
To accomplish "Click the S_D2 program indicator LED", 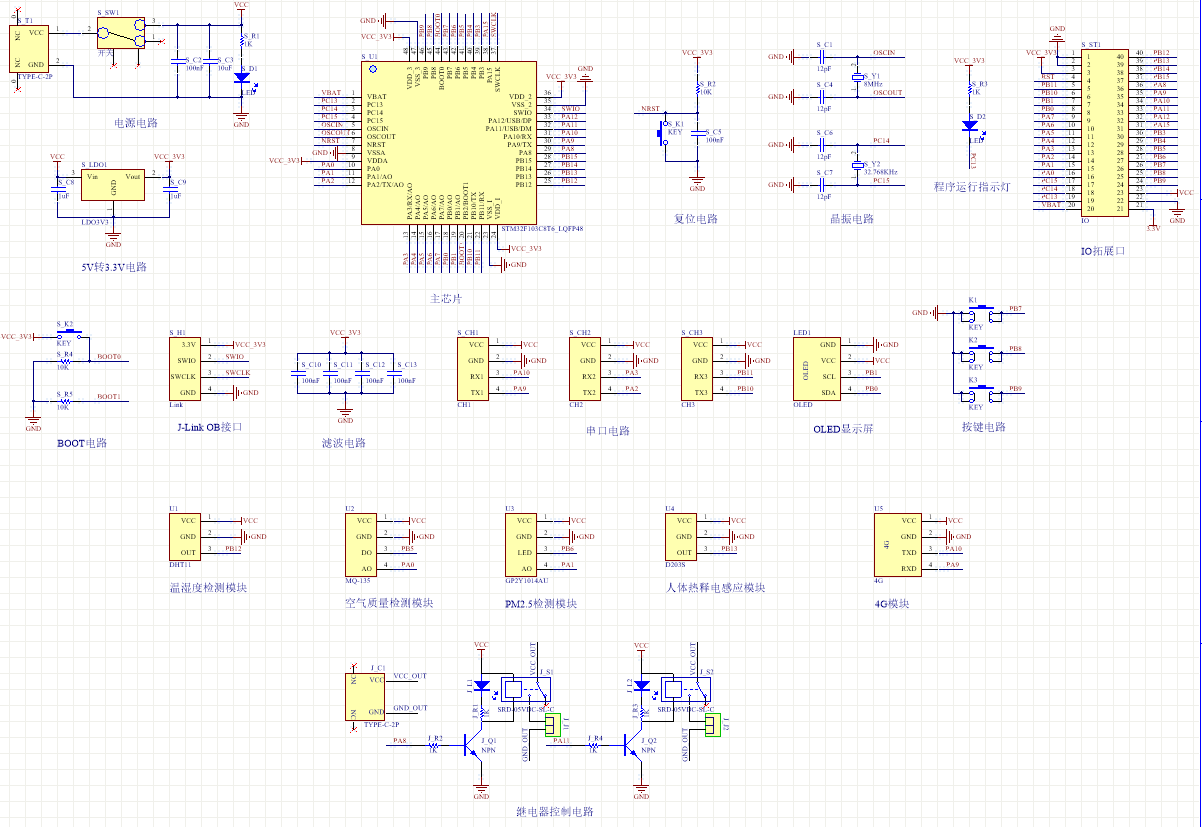I will [x=969, y=126].
